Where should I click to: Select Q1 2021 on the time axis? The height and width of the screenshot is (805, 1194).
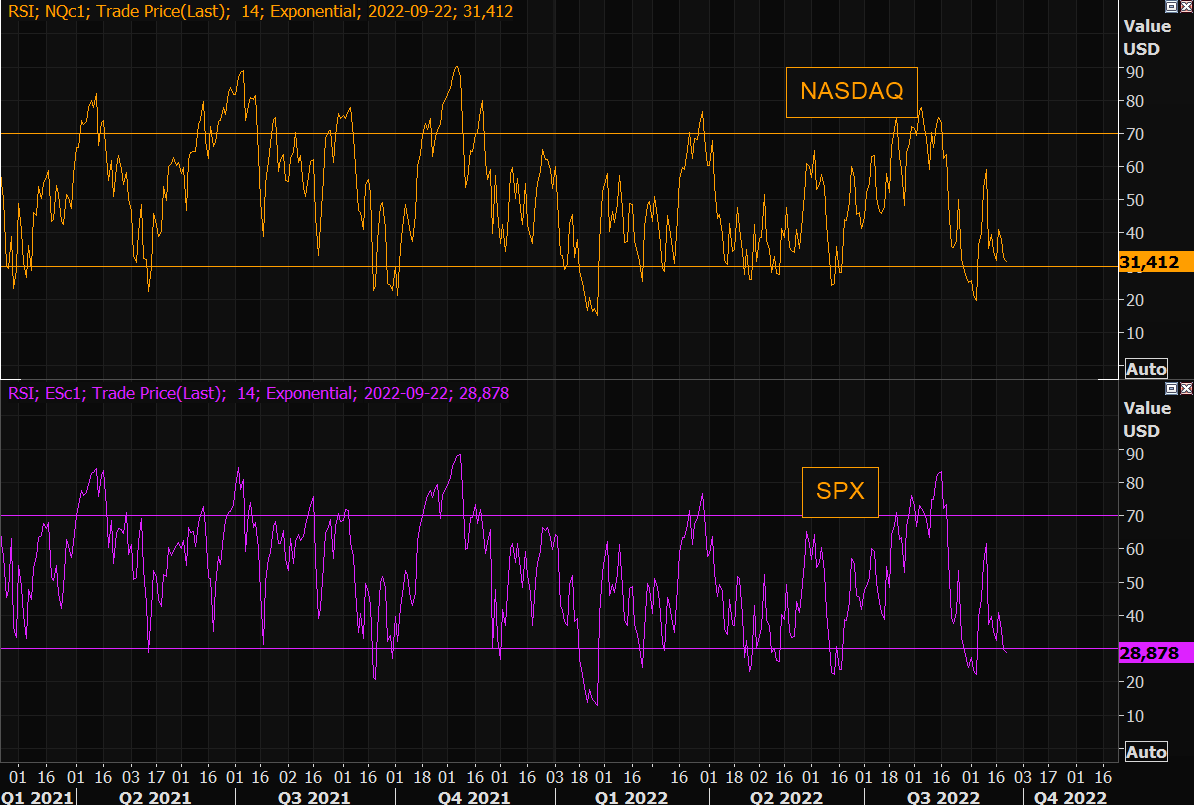(x=37, y=797)
